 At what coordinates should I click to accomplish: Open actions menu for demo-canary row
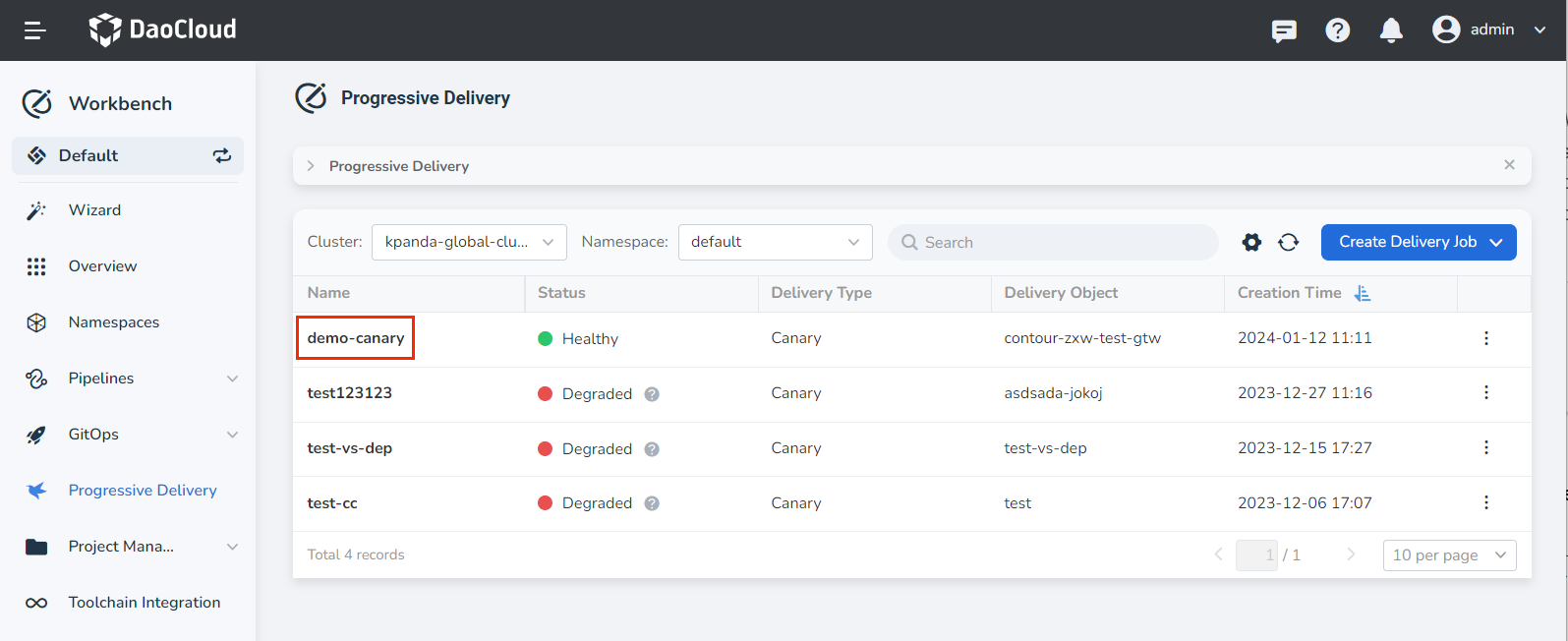click(1485, 338)
